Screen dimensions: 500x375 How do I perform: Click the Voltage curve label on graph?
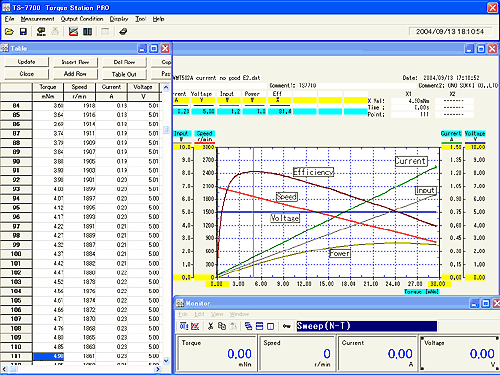click(x=285, y=218)
